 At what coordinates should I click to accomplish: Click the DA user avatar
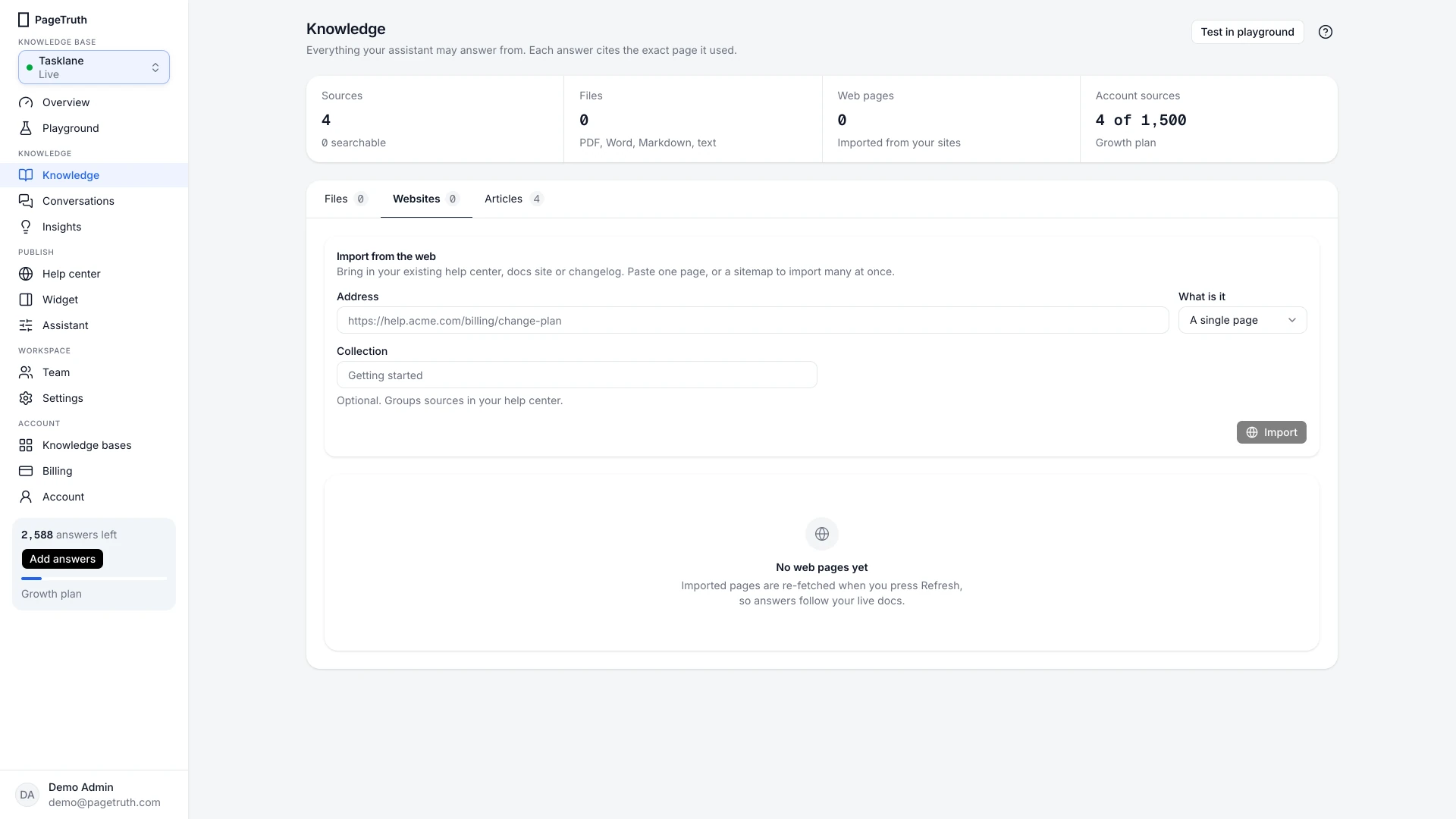[x=27, y=795]
